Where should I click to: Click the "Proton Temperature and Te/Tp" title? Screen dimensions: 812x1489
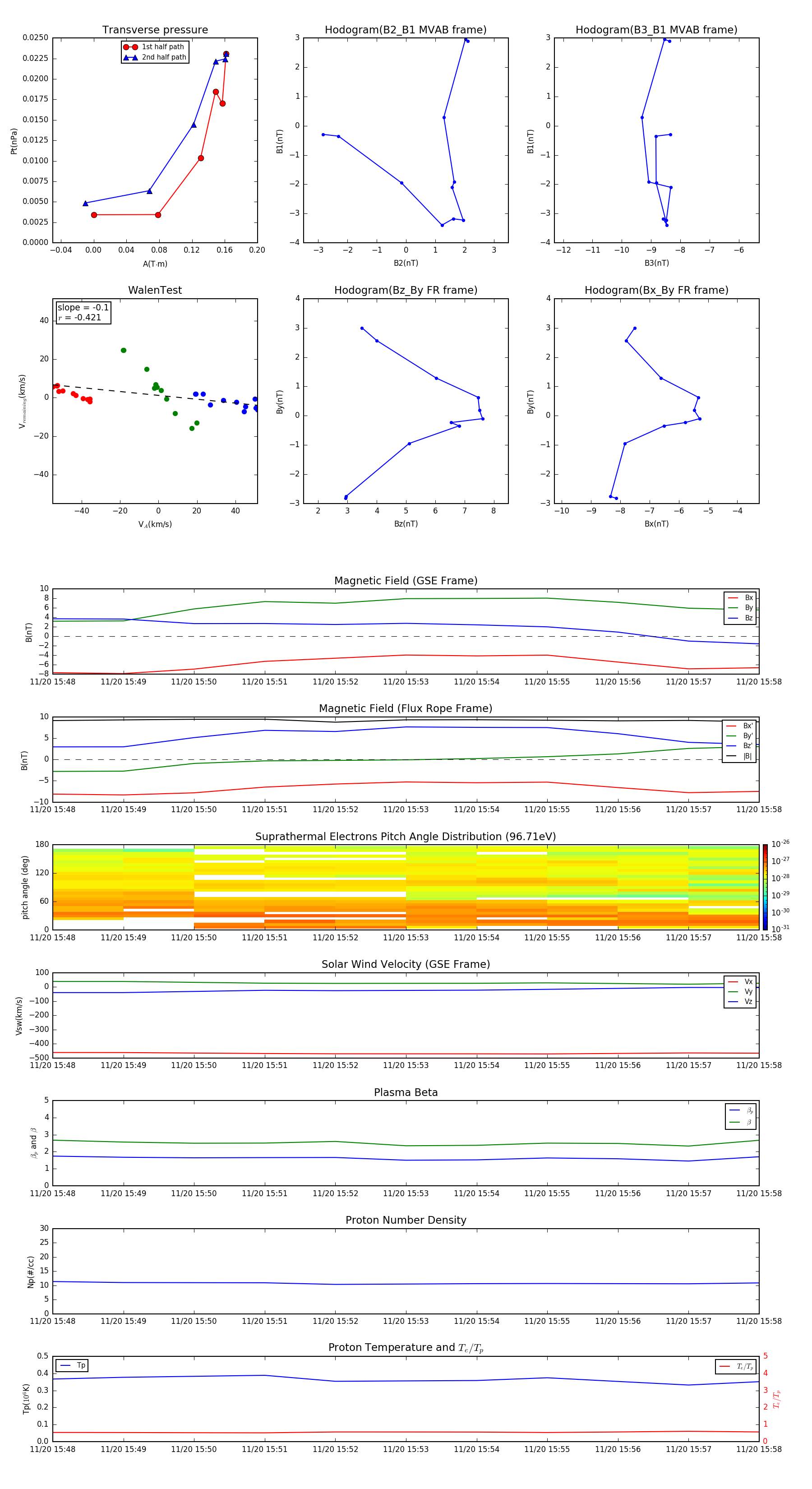point(406,1348)
